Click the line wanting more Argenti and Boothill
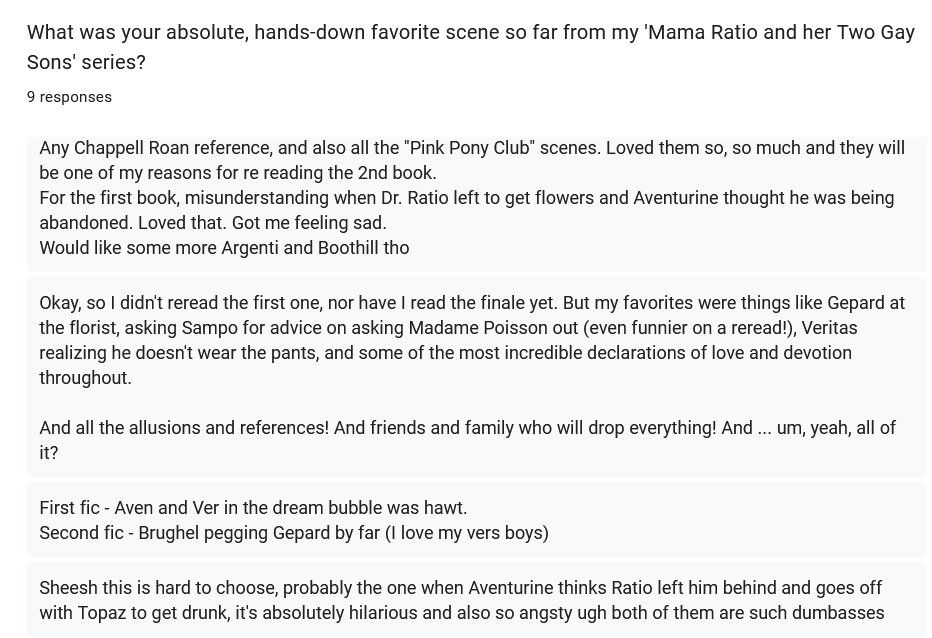 point(224,248)
